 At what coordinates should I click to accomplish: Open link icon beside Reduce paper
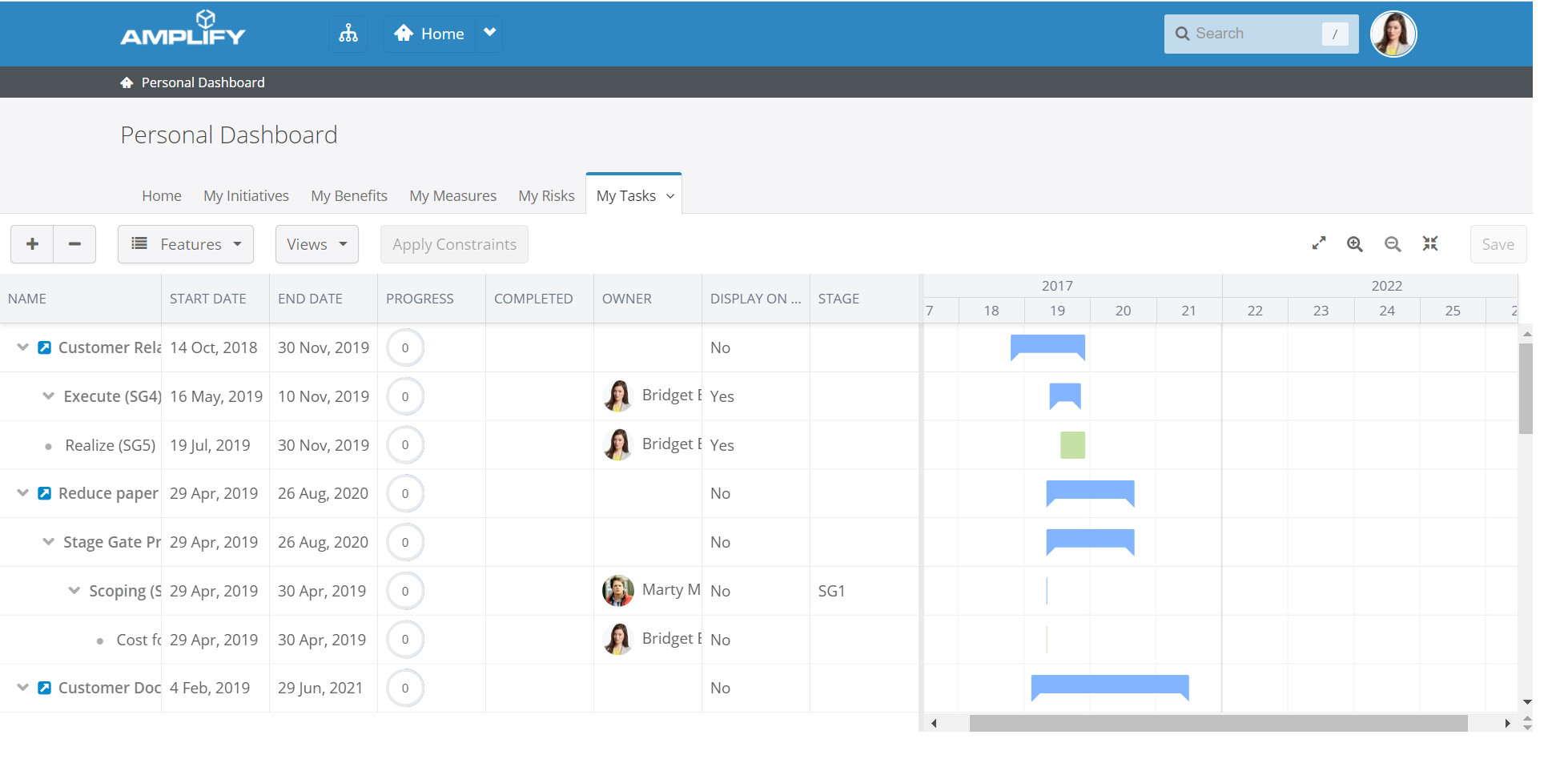[x=45, y=493]
